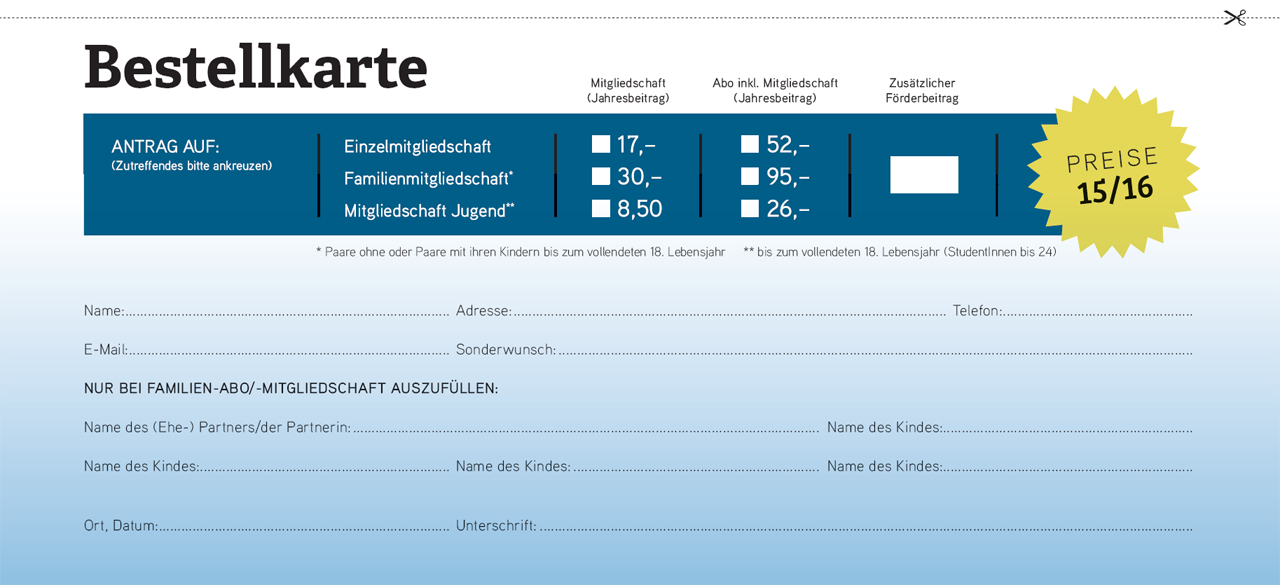Click the 'Zusätzlicher Förderbeitrag' column header
The height and width of the screenshot is (585, 1280).
922,91
